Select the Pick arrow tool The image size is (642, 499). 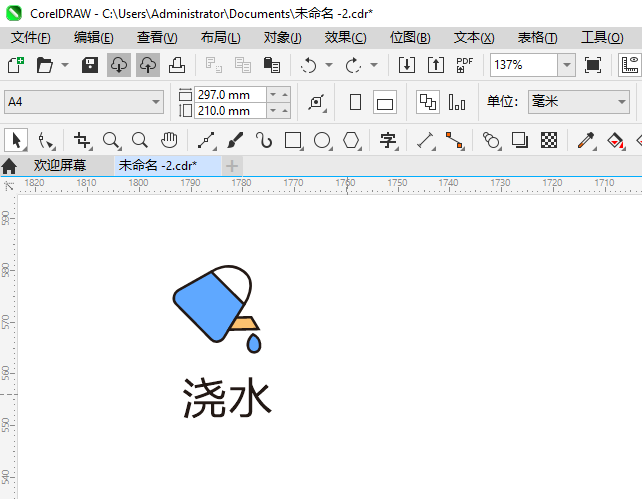(16, 140)
